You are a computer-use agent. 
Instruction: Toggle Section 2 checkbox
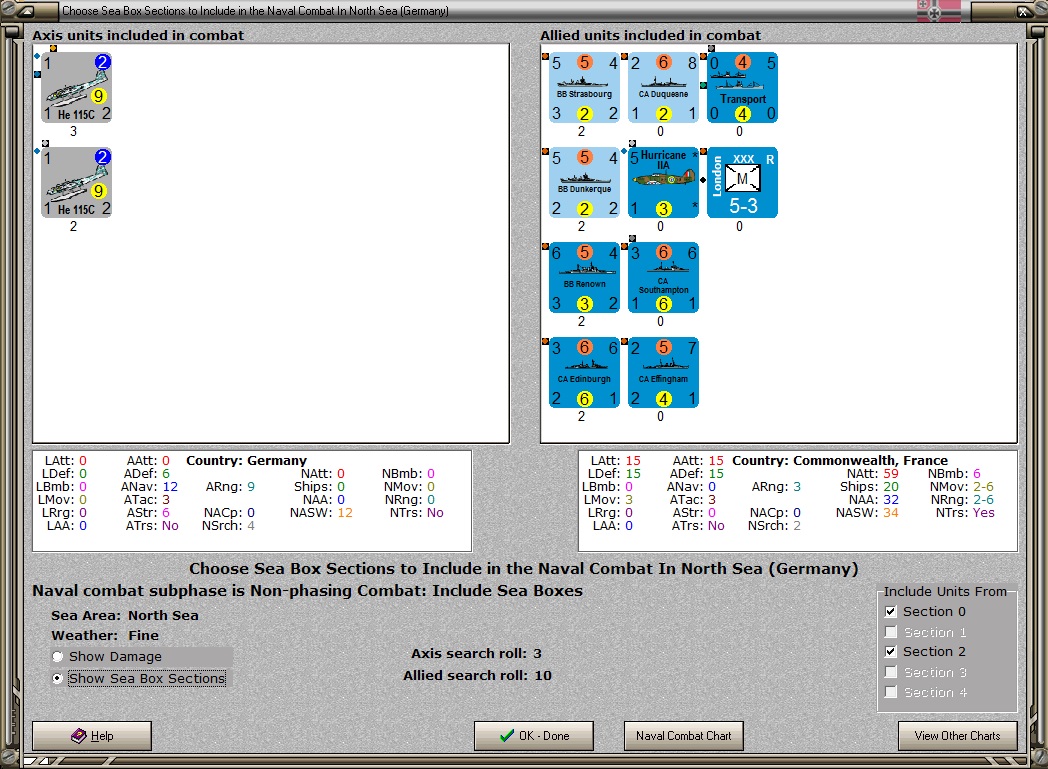coord(890,651)
